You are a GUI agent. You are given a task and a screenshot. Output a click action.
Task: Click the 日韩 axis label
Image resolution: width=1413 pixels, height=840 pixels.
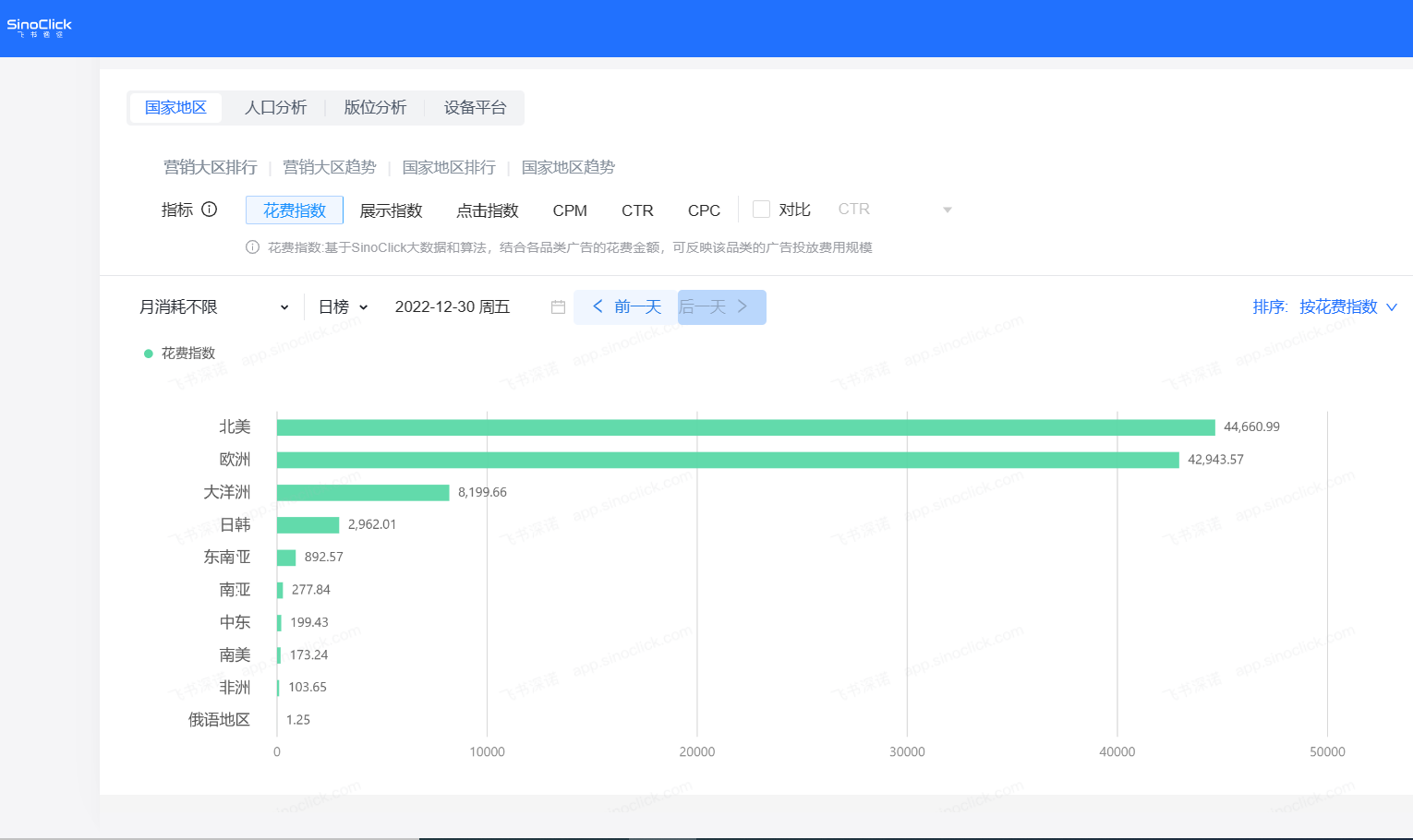[x=235, y=524]
